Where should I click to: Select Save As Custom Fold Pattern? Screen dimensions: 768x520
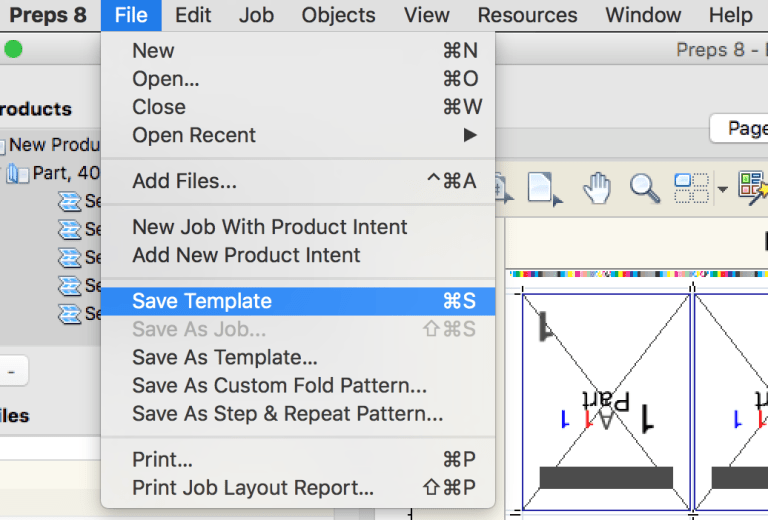click(279, 385)
